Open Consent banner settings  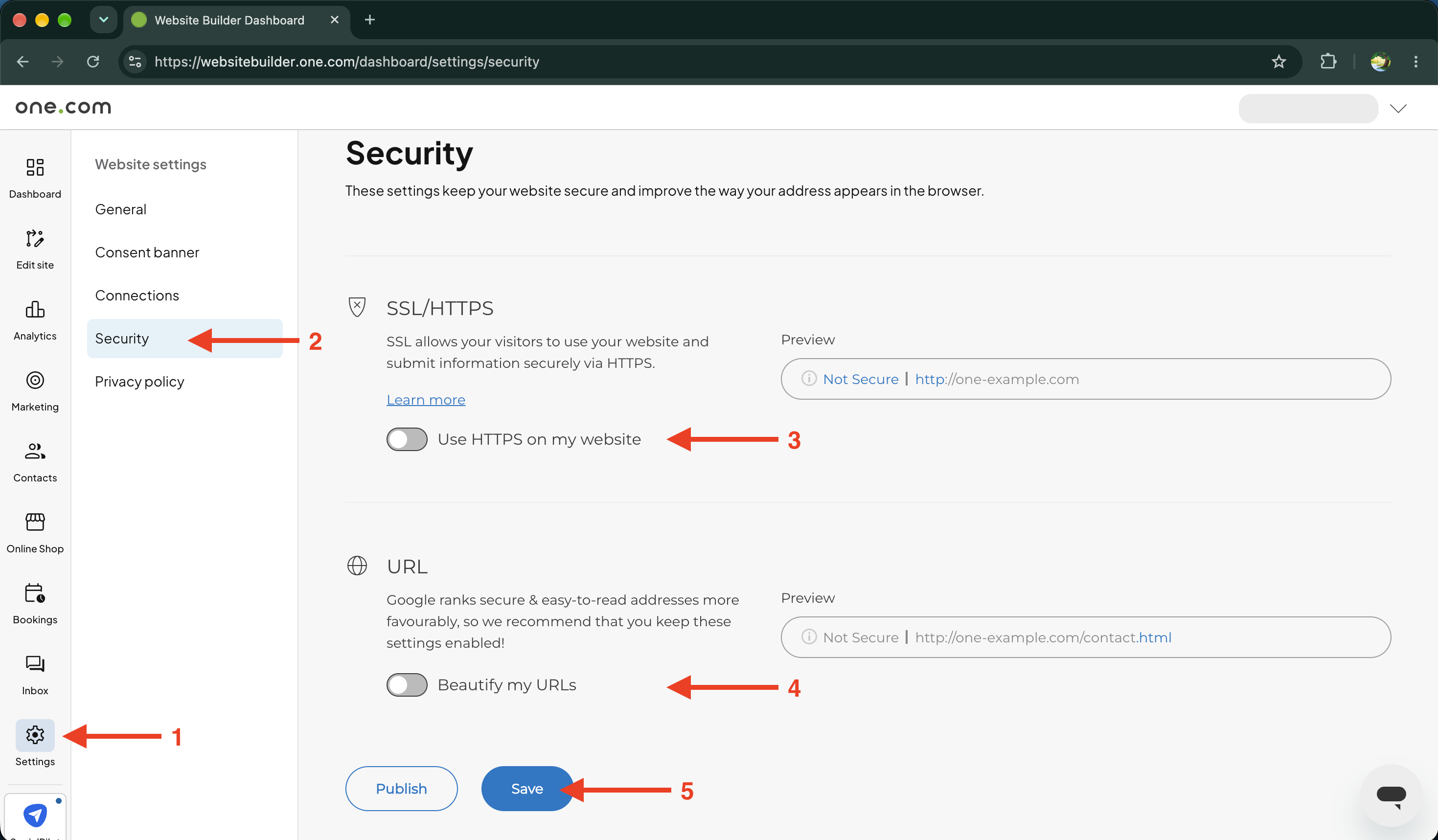coord(147,252)
